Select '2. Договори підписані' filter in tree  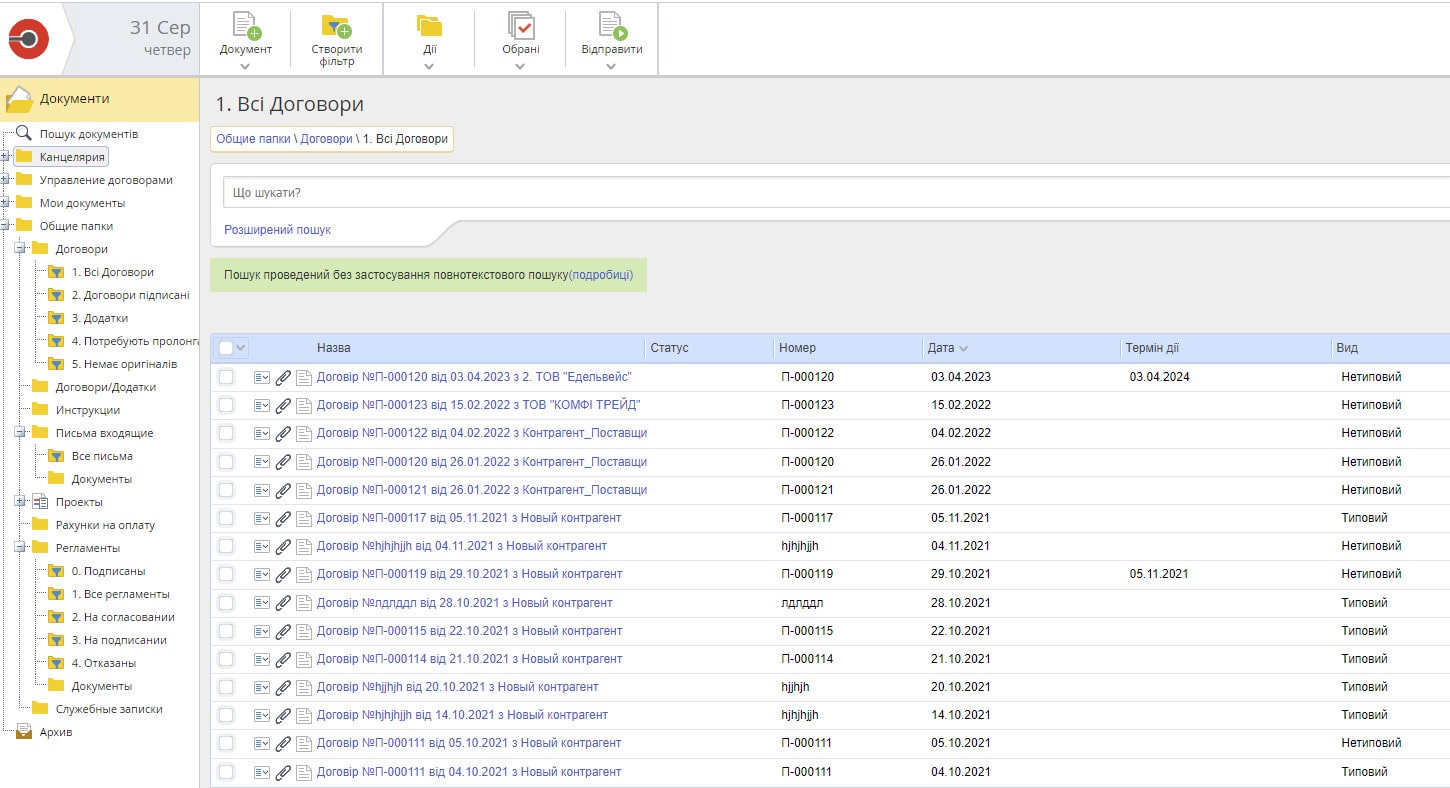coord(130,295)
